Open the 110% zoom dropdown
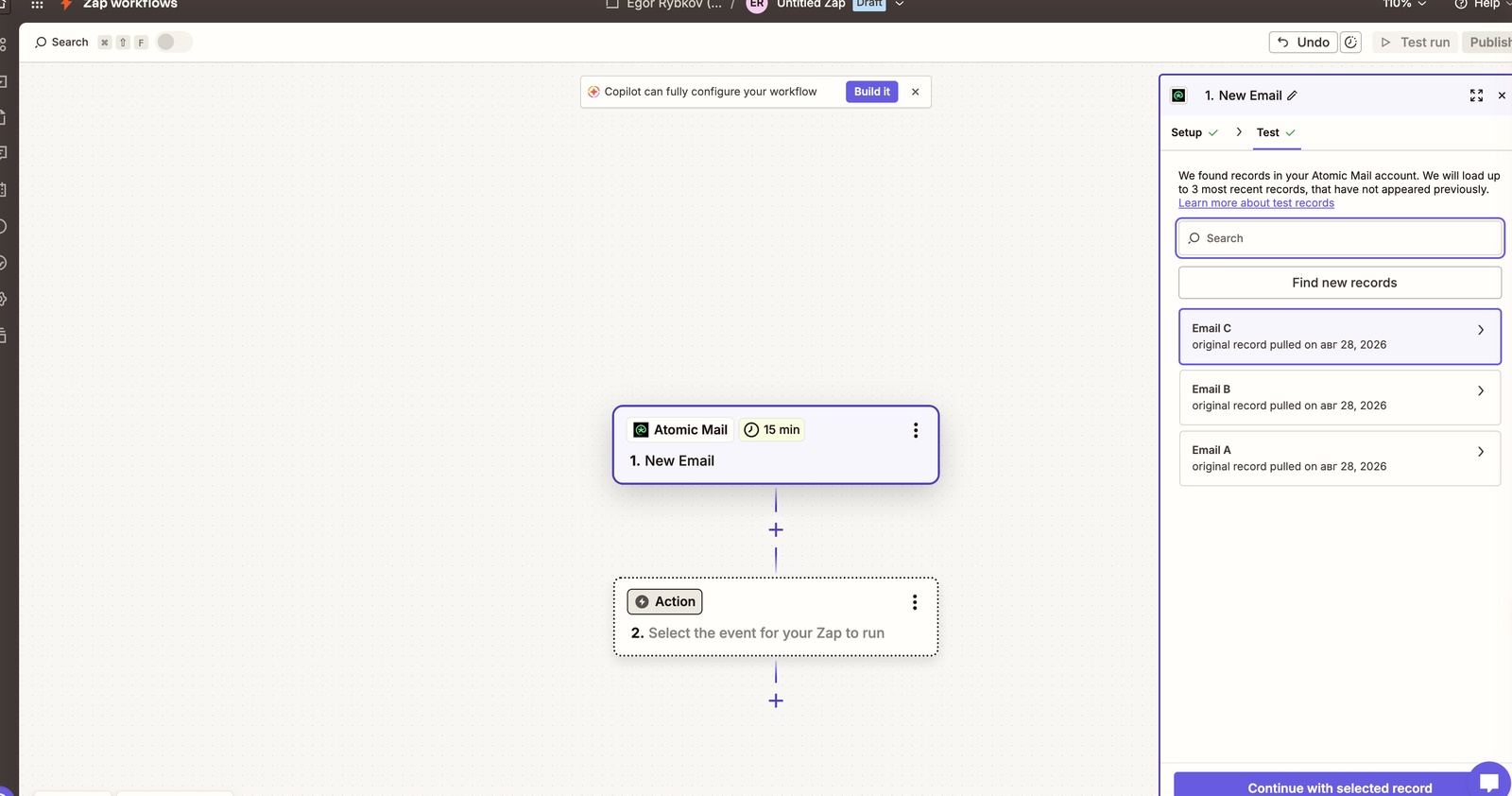The image size is (1512, 796). point(1404,4)
